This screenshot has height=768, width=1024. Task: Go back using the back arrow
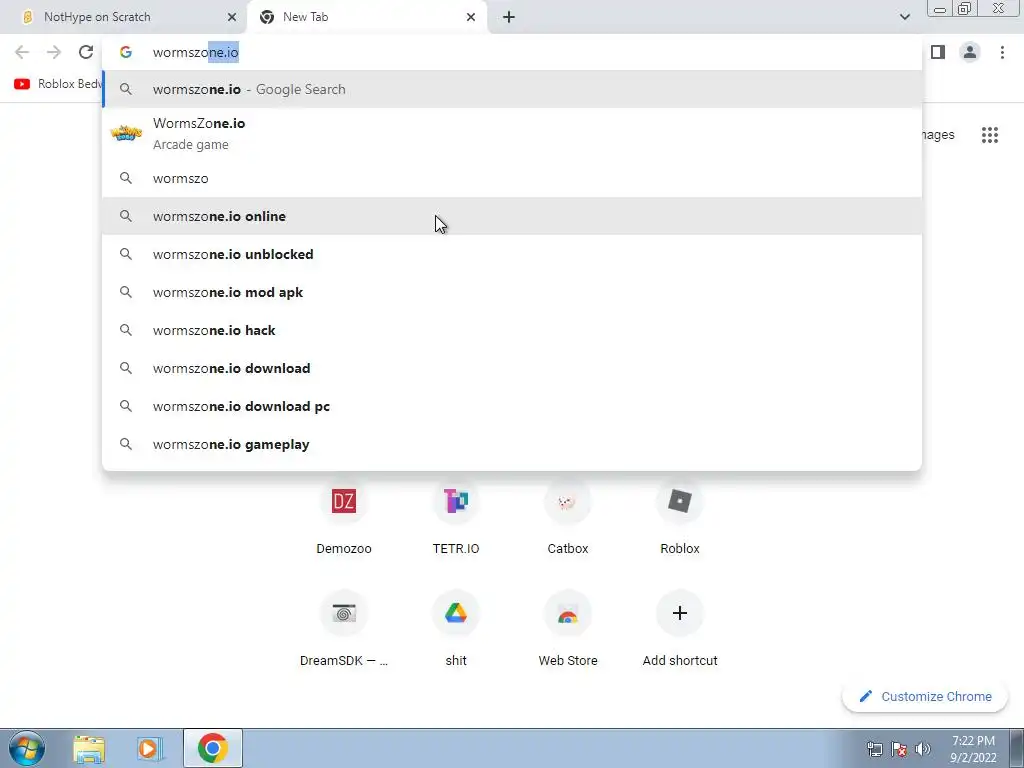click(22, 52)
